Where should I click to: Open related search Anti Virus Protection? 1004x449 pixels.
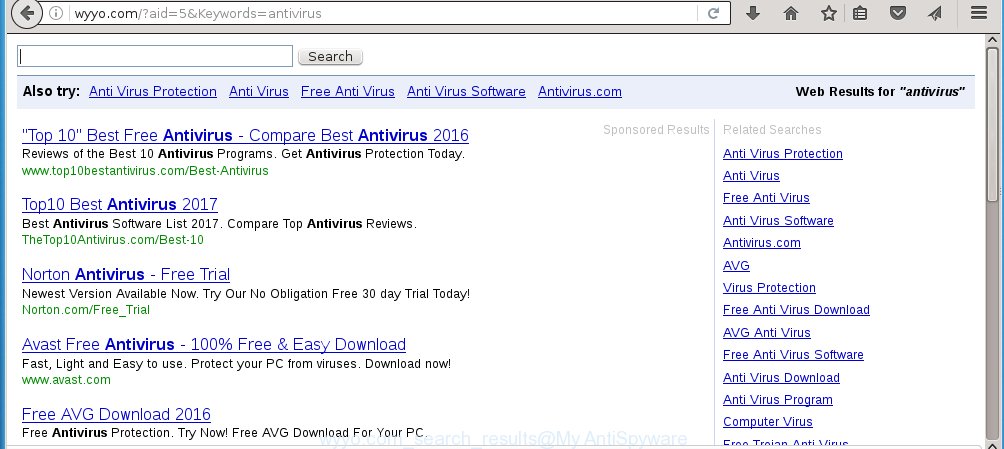tap(782, 154)
